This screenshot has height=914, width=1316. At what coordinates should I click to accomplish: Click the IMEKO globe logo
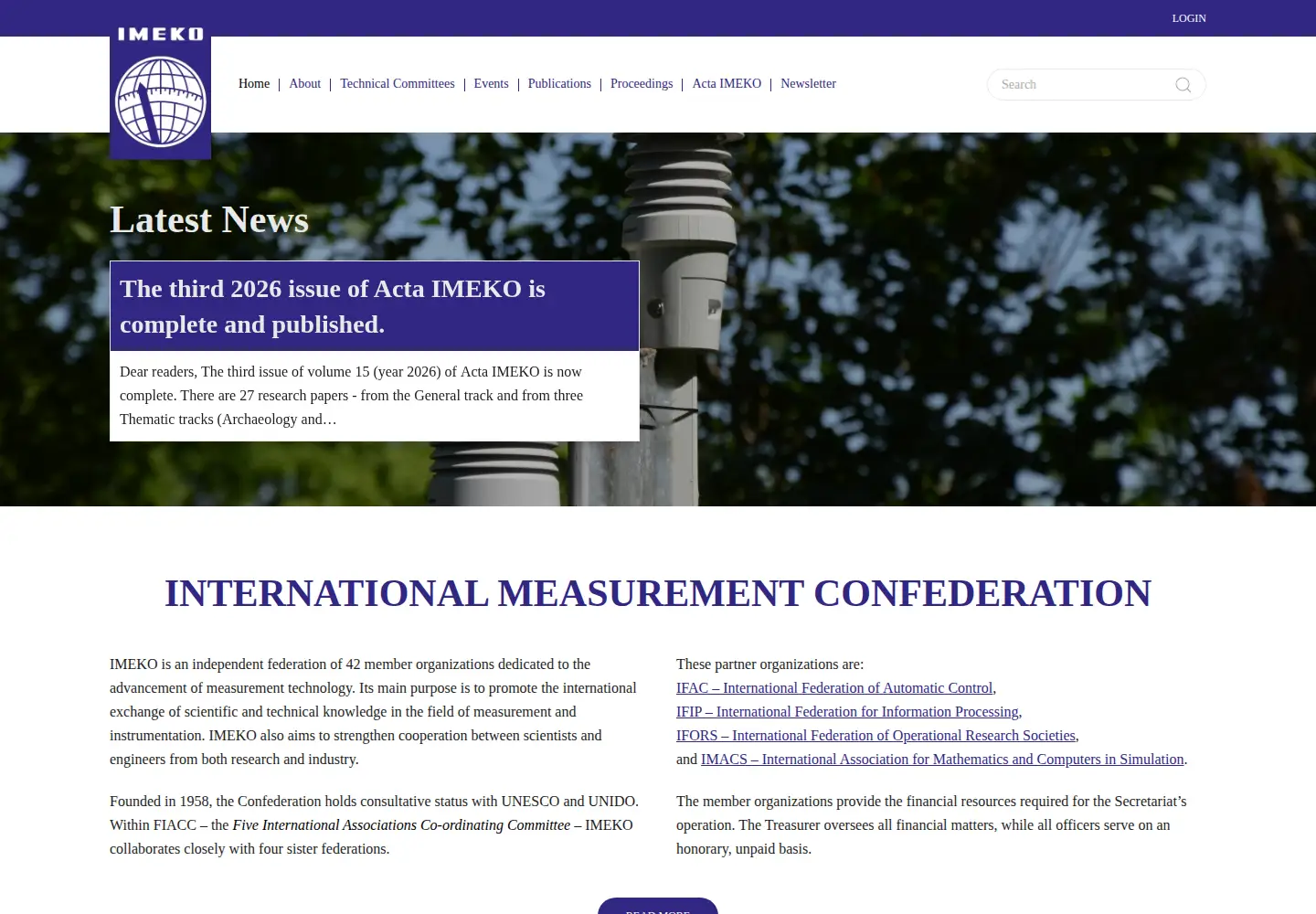pyautogui.click(x=160, y=90)
